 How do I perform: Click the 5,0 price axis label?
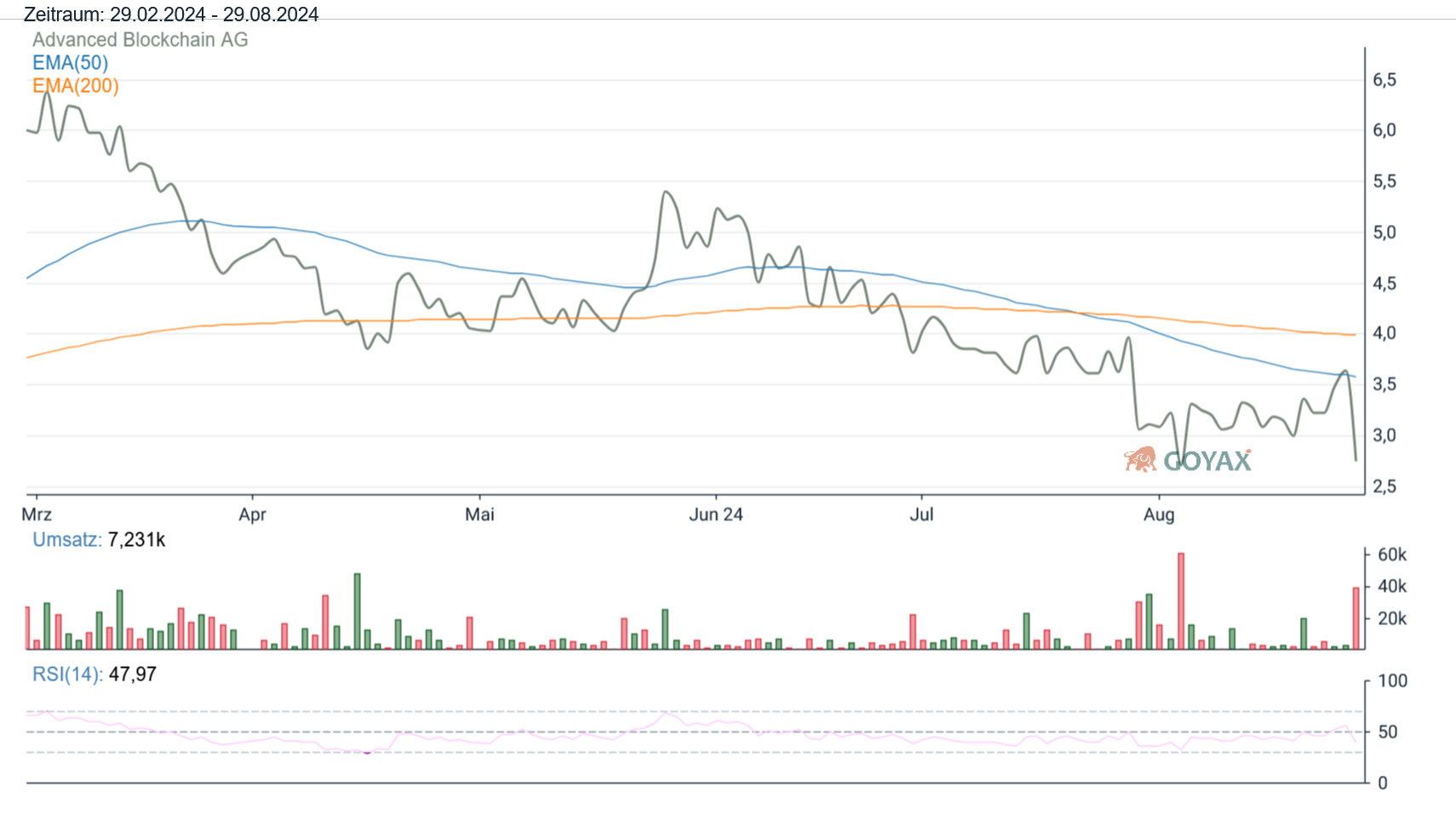point(1384,233)
